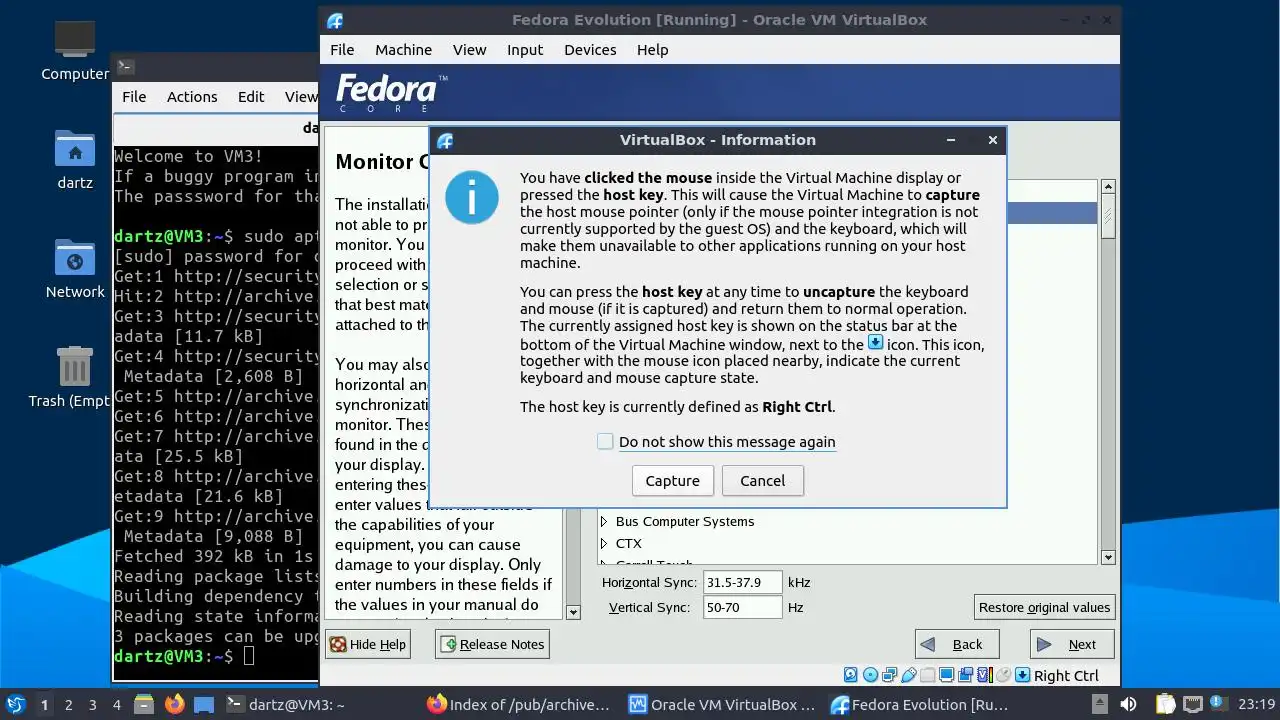1280x720 pixels.
Task: Click monitor list scrollbar up arrow
Action: (x=1108, y=187)
